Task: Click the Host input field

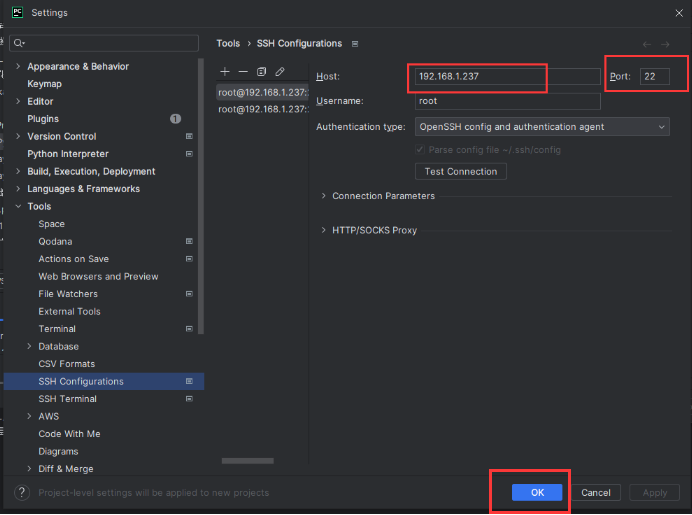Action: pos(507,77)
